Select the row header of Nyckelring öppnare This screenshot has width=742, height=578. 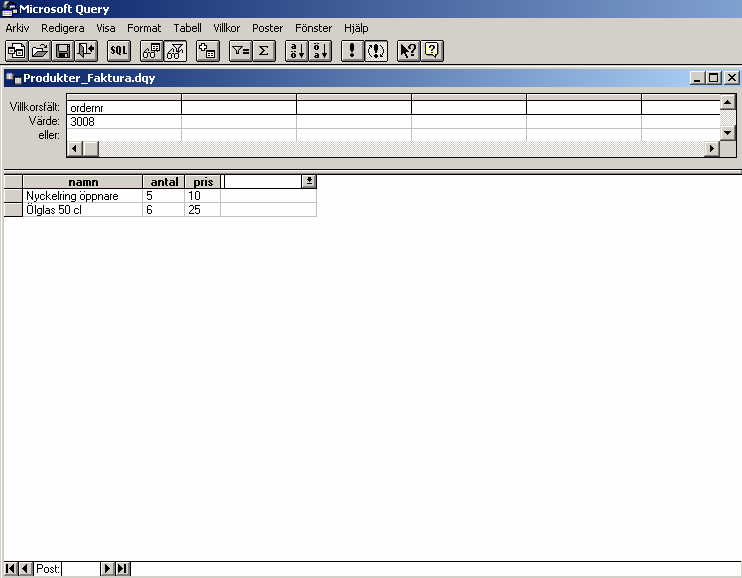(13, 196)
